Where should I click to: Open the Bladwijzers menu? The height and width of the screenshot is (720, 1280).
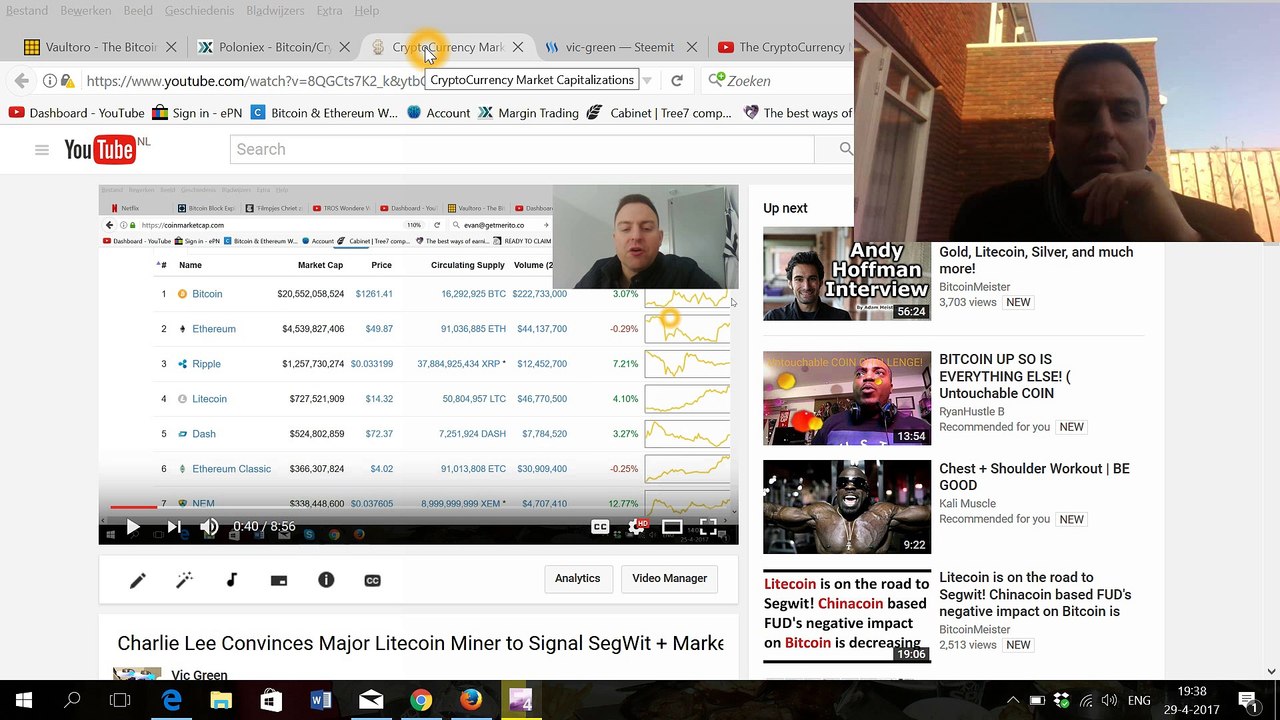coord(275,10)
